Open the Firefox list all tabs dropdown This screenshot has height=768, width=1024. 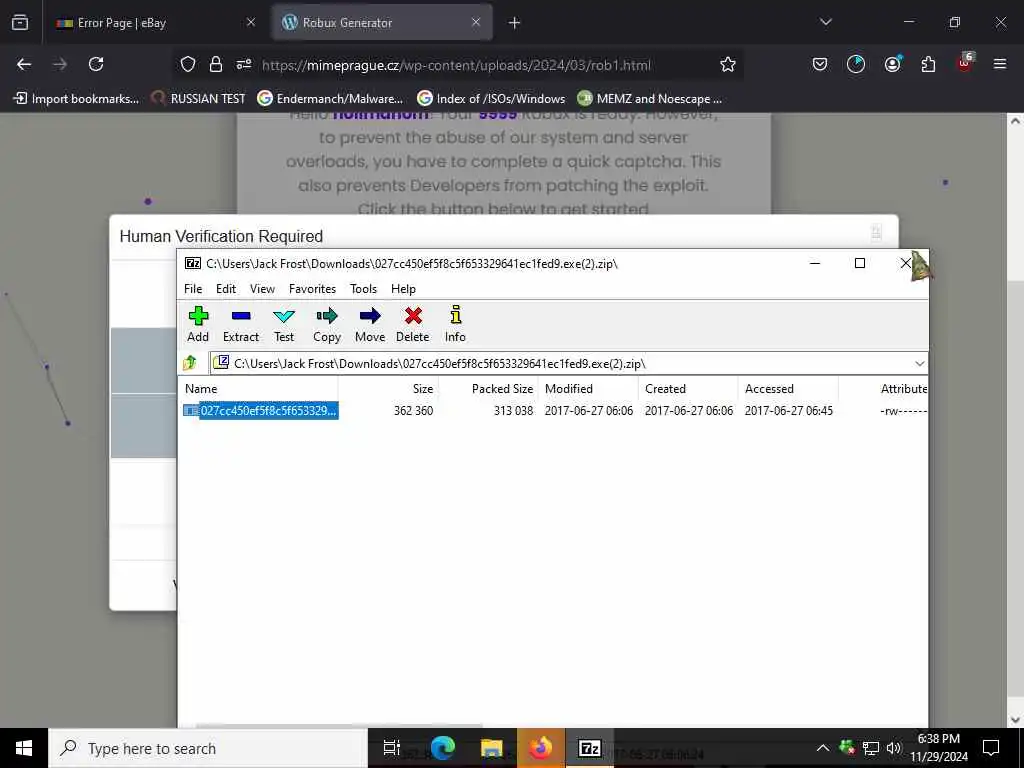coord(825,22)
